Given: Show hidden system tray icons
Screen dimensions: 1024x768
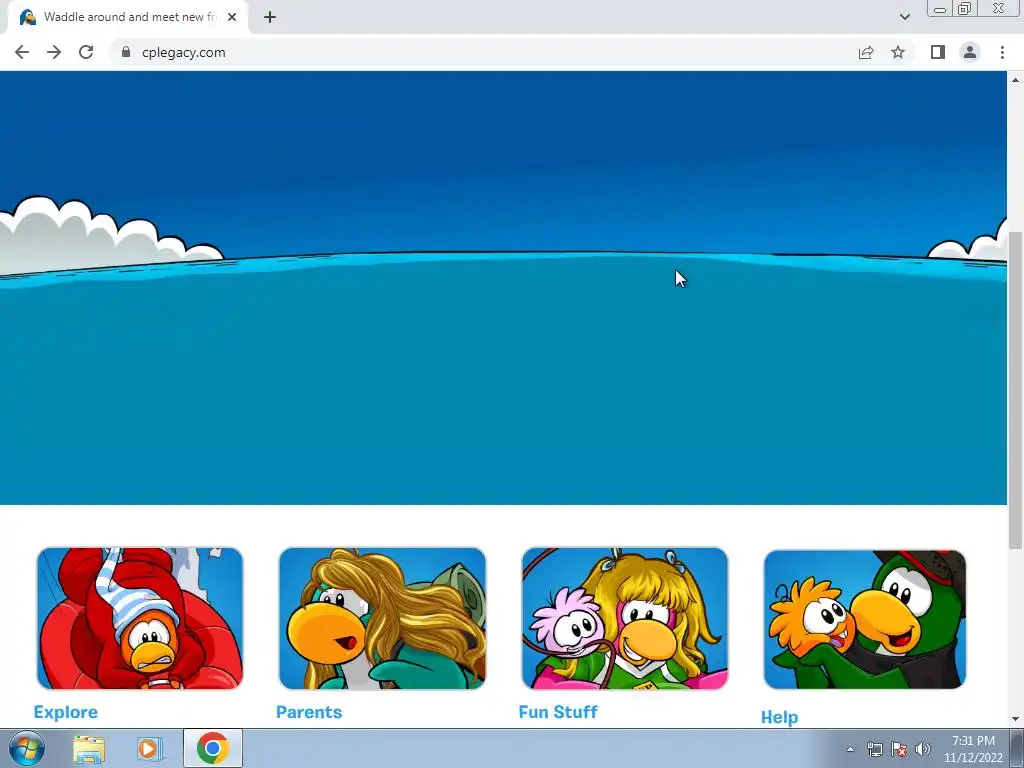Looking at the screenshot, I should click(x=850, y=749).
